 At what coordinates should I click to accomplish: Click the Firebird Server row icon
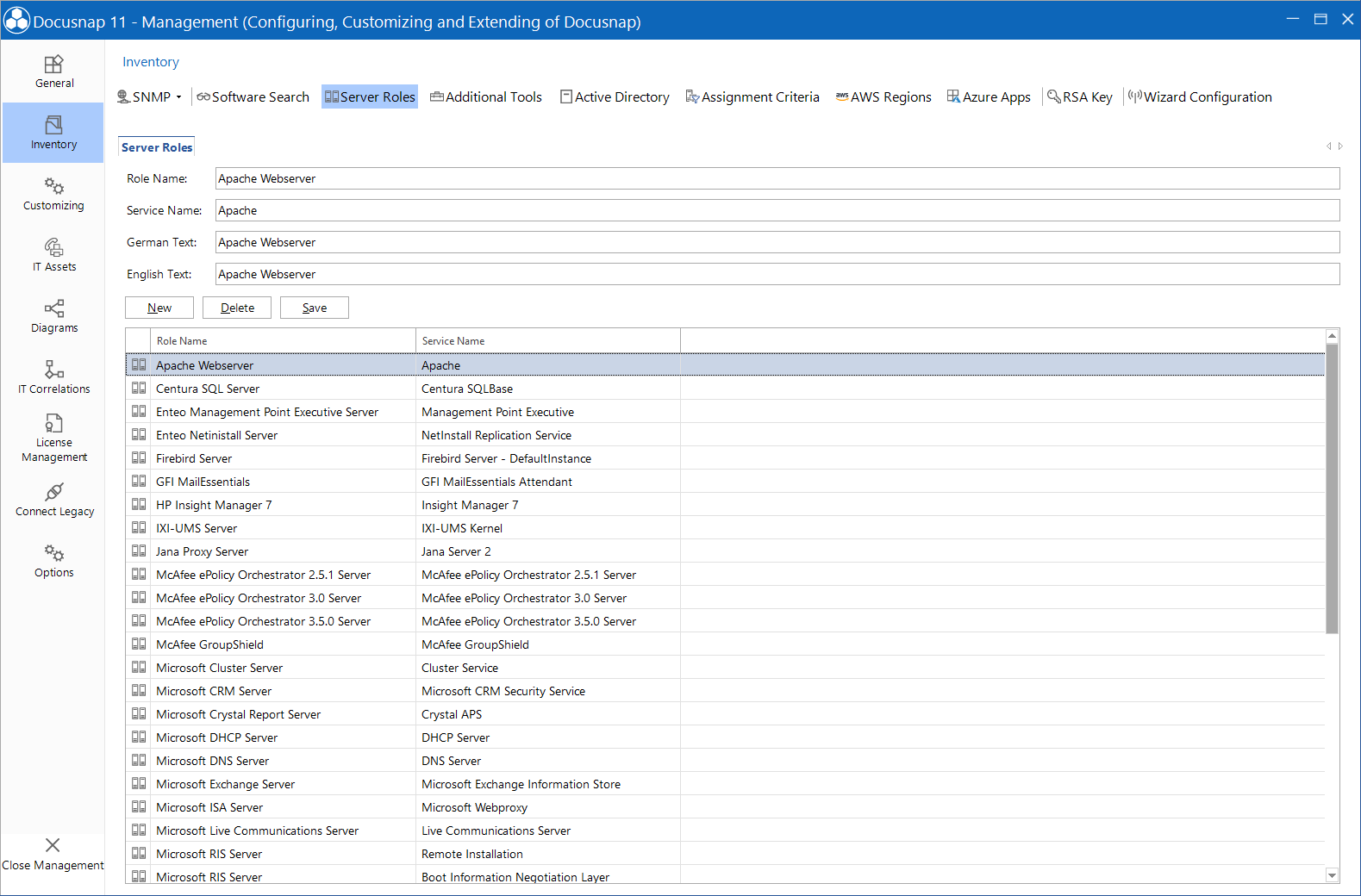(139, 457)
